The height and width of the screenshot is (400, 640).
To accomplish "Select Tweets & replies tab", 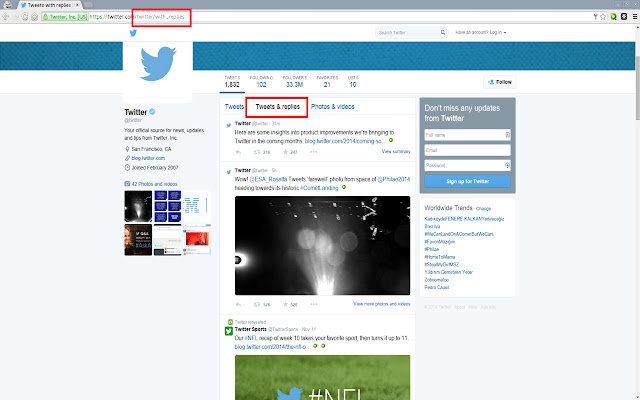I will 278,107.
